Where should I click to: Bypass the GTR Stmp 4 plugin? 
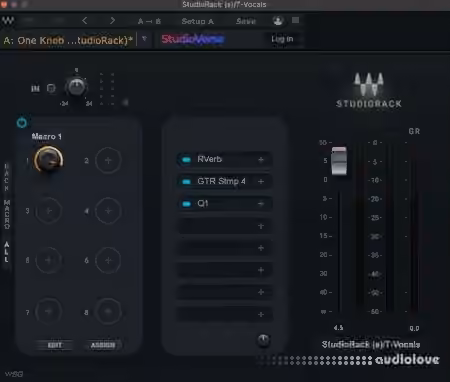tap(186, 182)
